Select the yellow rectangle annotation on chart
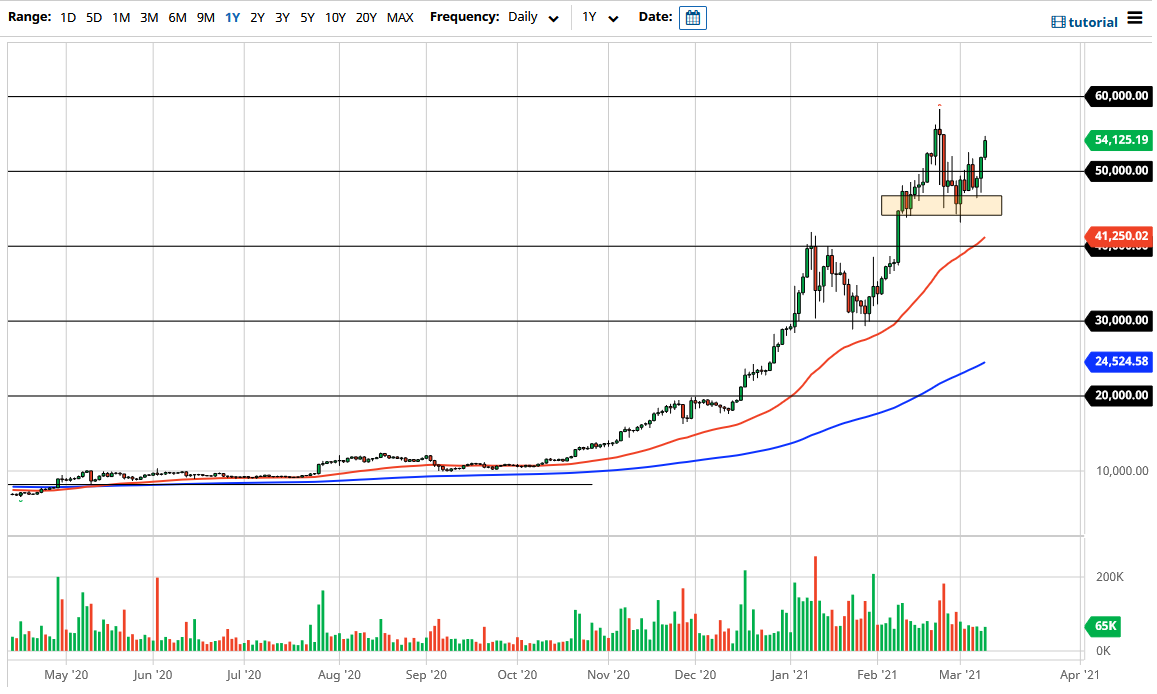This screenshot has height=694, width=1157. 940,203
